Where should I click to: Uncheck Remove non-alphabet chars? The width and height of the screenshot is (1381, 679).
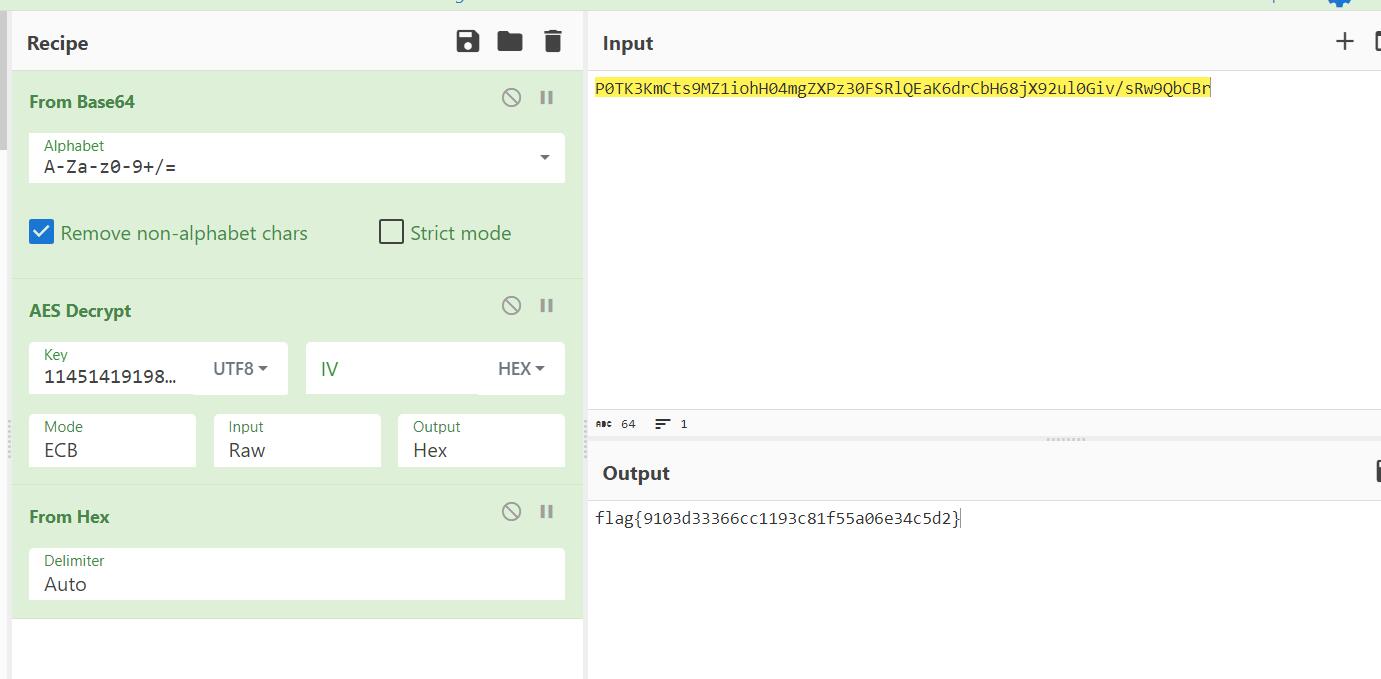41,232
